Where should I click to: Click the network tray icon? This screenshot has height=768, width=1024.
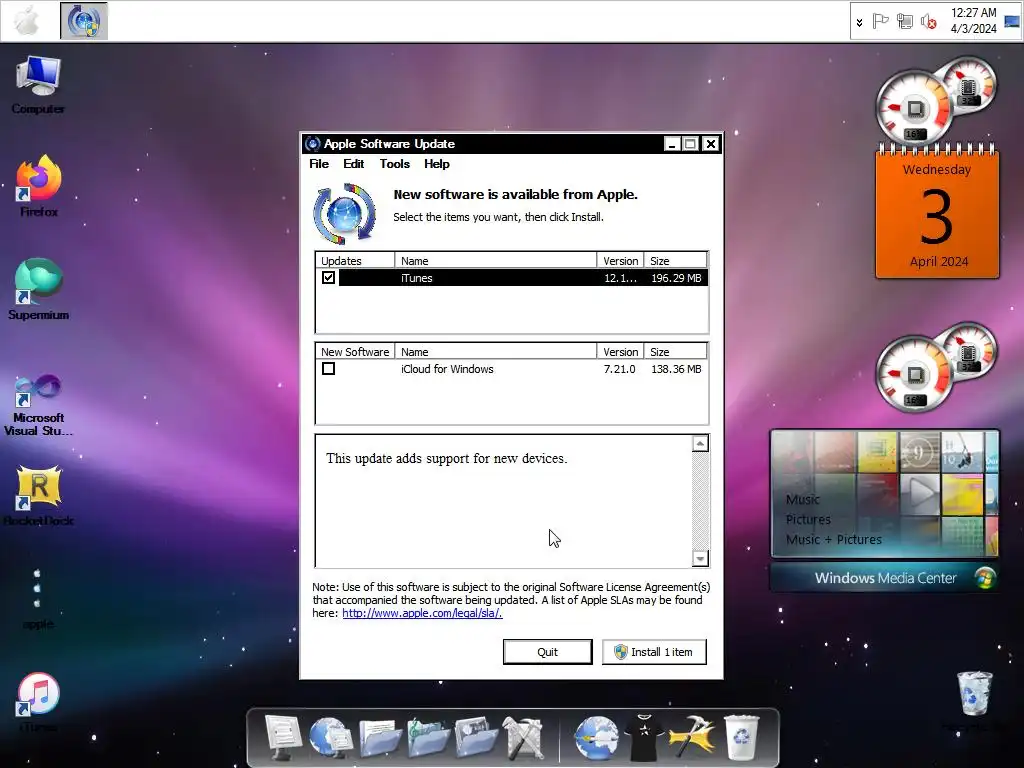(x=904, y=22)
